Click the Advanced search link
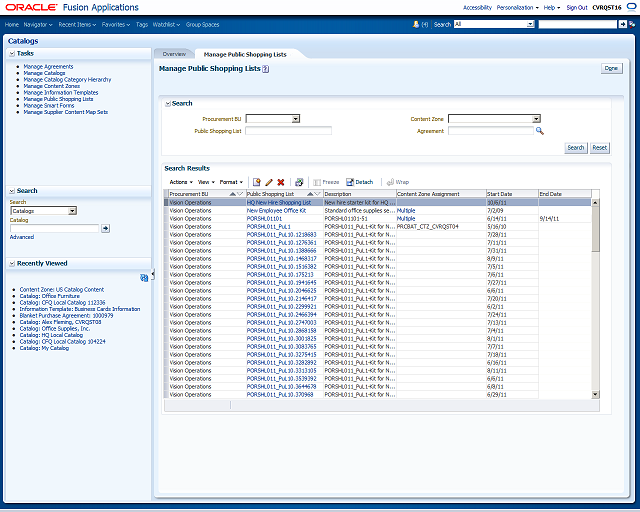Viewport: 640px width, 512px height. [x=22, y=237]
